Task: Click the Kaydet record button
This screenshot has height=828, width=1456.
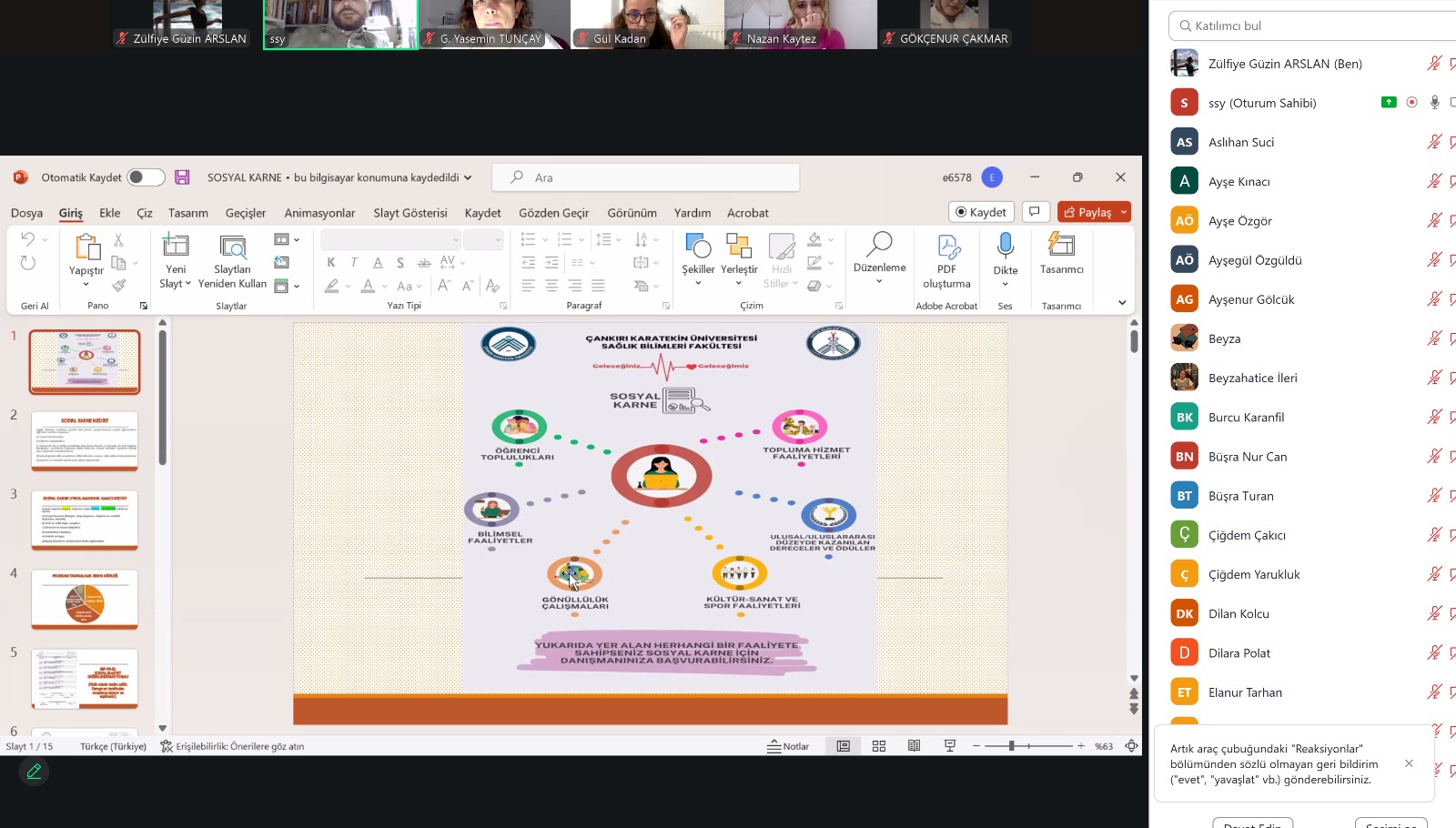Action: pos(981,212)
